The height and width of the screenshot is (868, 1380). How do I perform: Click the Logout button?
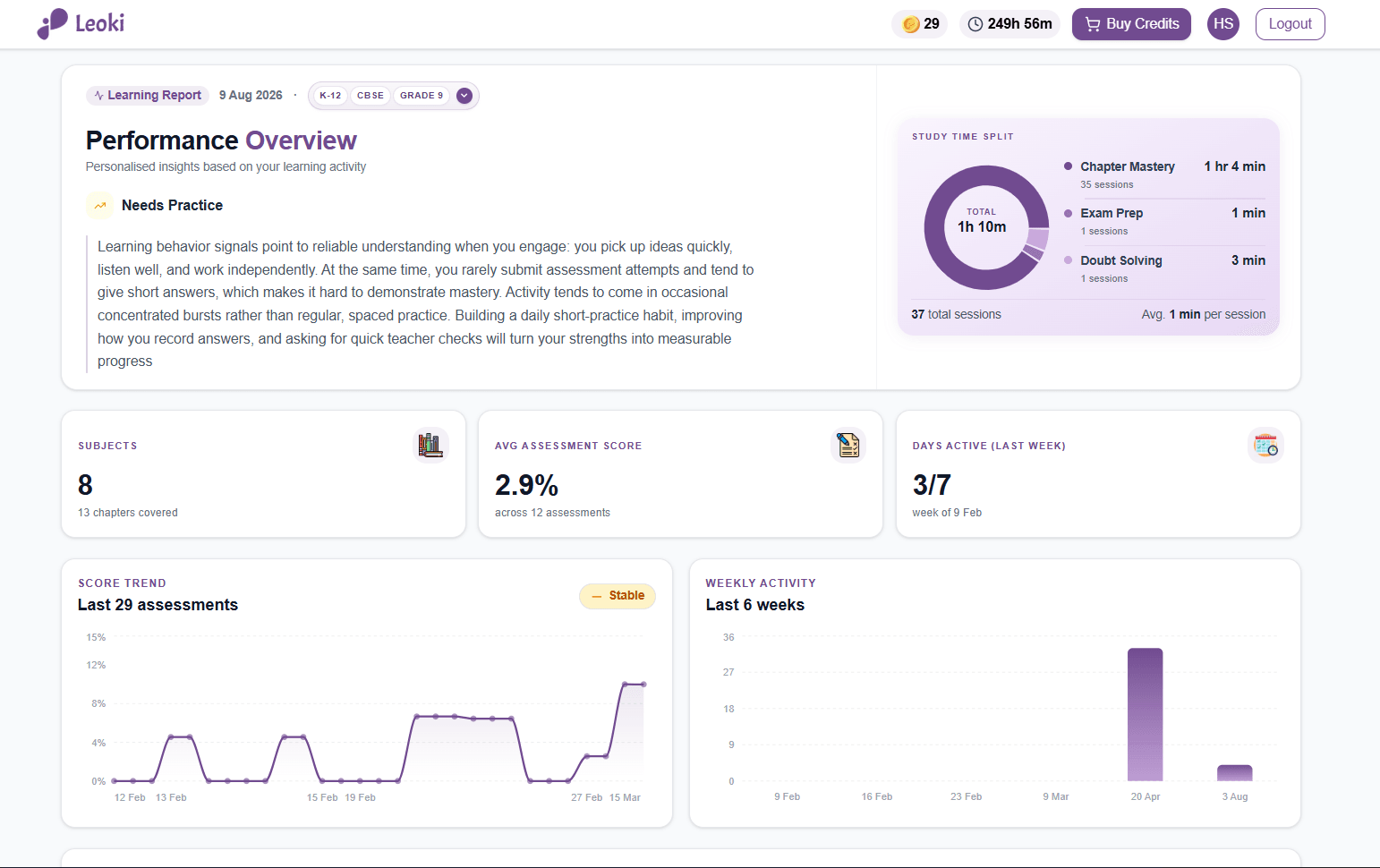click(1290, 24)
